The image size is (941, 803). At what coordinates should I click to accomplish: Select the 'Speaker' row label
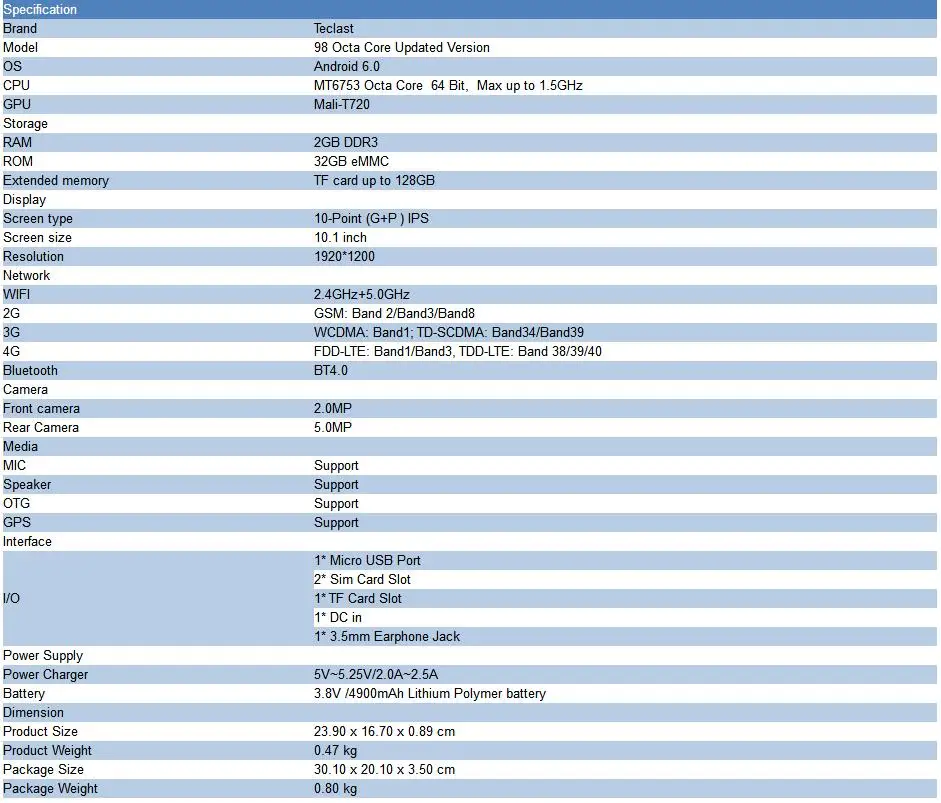[27, 485]
